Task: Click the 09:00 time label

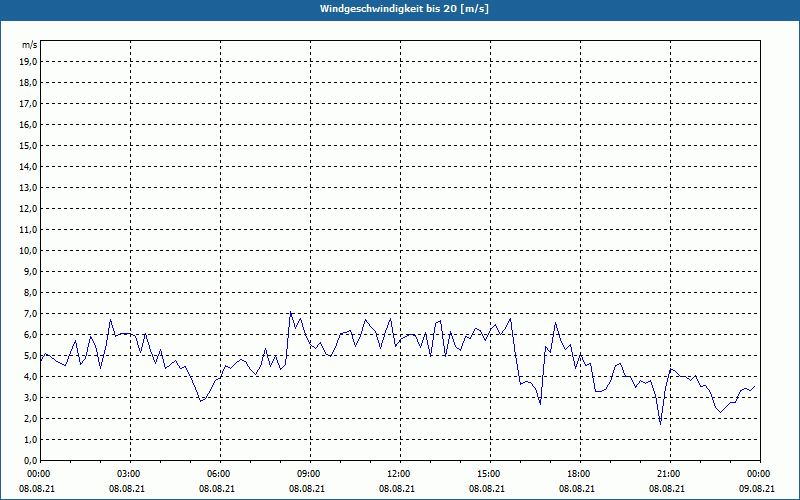Action: (310, 474)
